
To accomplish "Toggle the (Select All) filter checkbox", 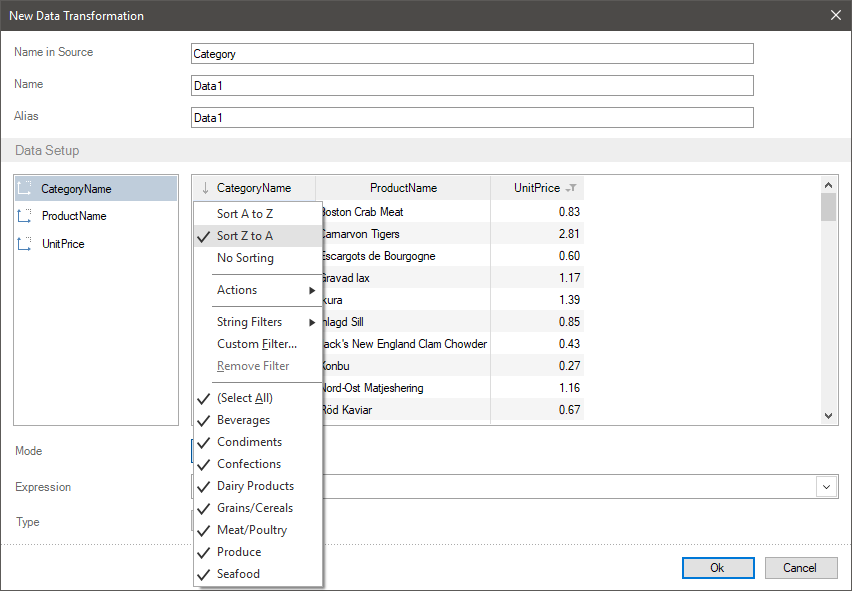I will tap(244, 398).
